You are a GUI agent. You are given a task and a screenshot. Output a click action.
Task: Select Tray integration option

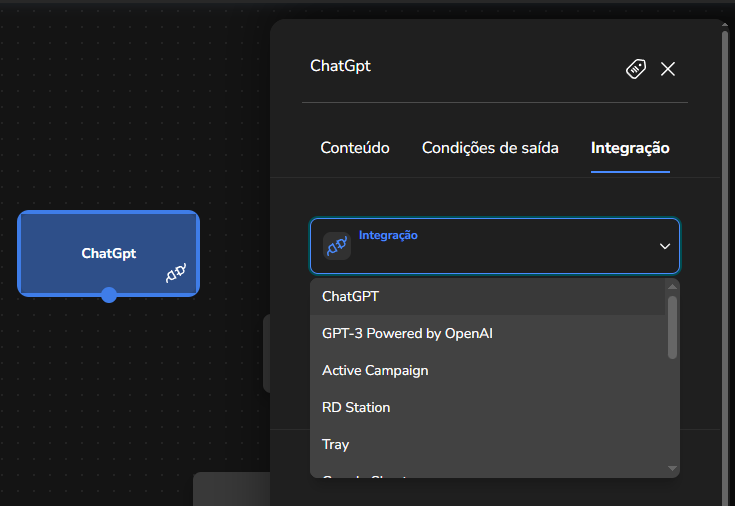point(488,445)
